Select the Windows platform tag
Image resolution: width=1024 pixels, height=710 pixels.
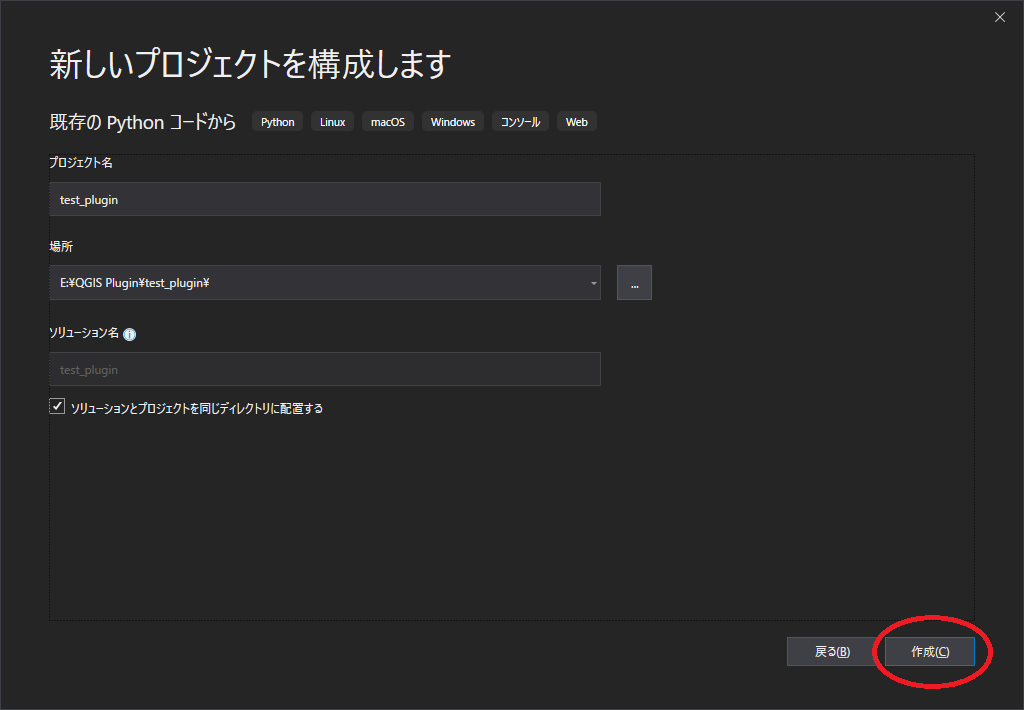[452, 121]
